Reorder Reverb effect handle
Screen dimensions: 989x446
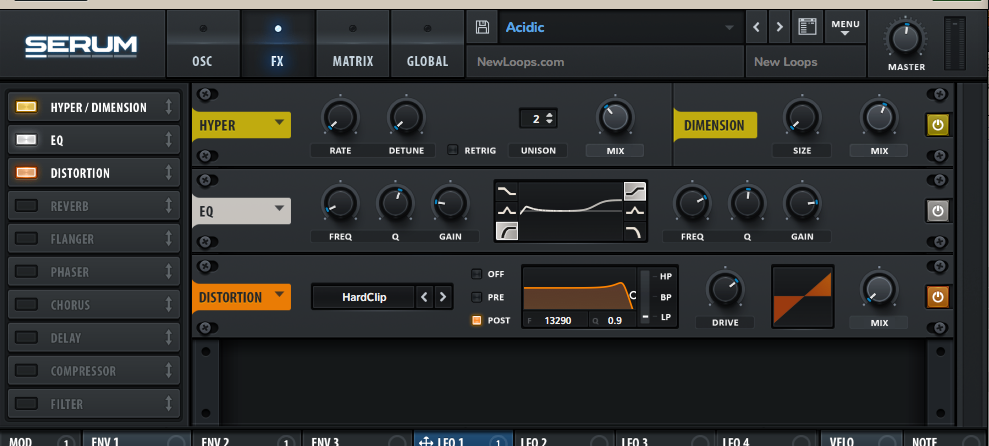[x=168, y=206]
